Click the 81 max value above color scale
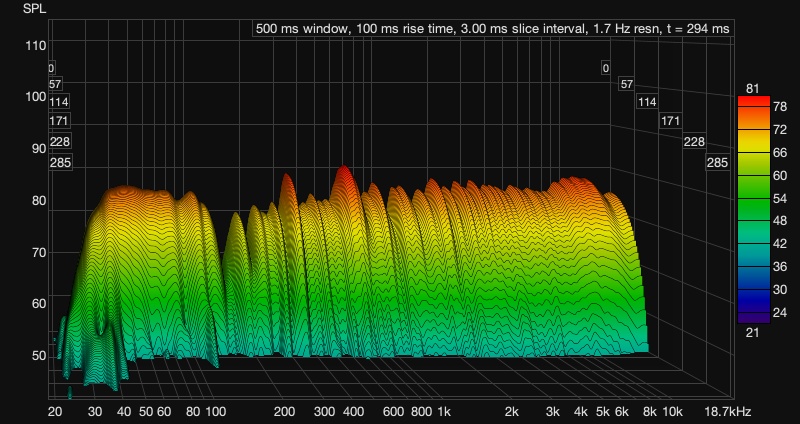800x424 pixels. pyautogui.click(x=752, y=89)
